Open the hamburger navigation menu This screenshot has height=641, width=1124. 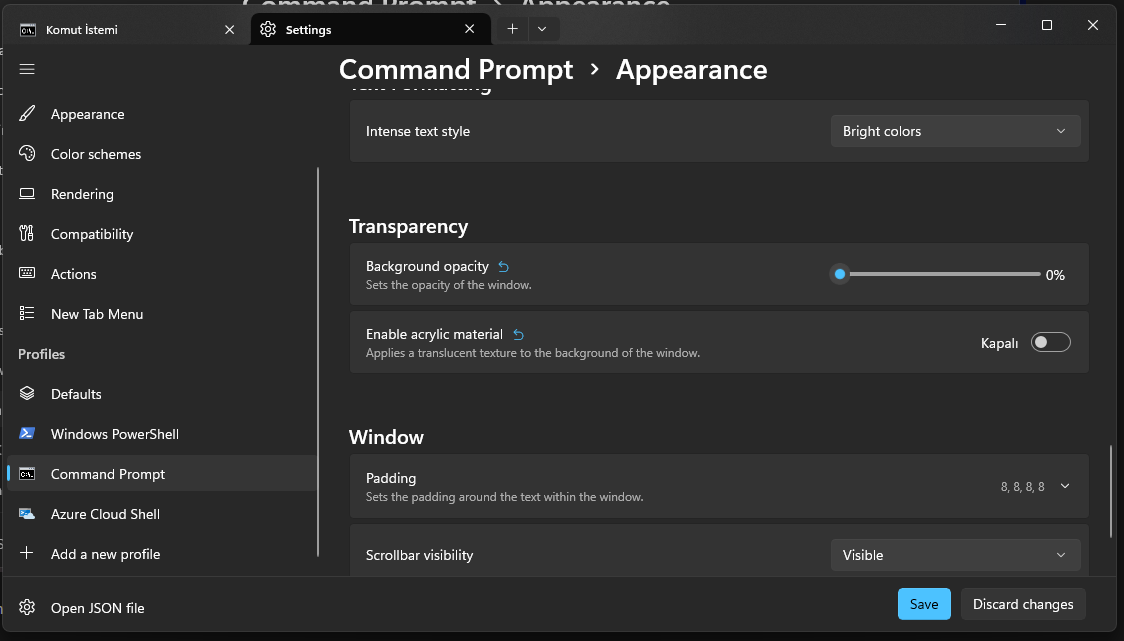click(x=27, y=69)
